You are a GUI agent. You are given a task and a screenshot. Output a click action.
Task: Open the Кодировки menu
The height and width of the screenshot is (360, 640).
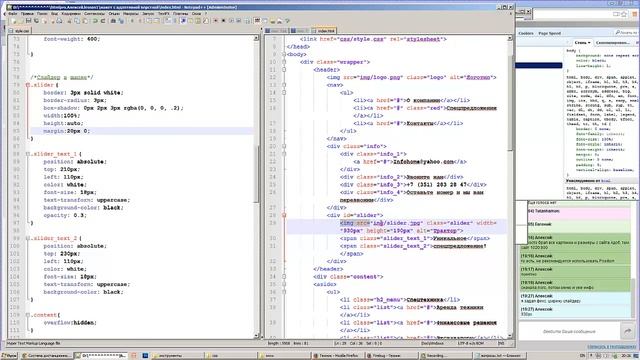71,13
